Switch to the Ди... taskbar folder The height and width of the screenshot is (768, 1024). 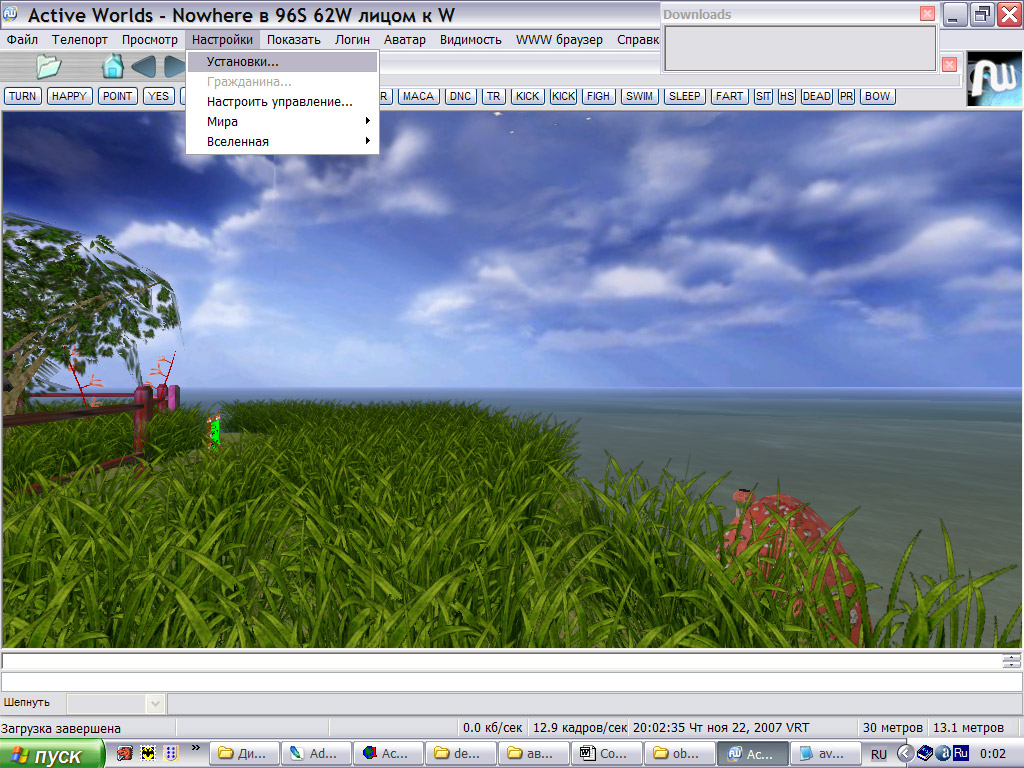(244, 754)
